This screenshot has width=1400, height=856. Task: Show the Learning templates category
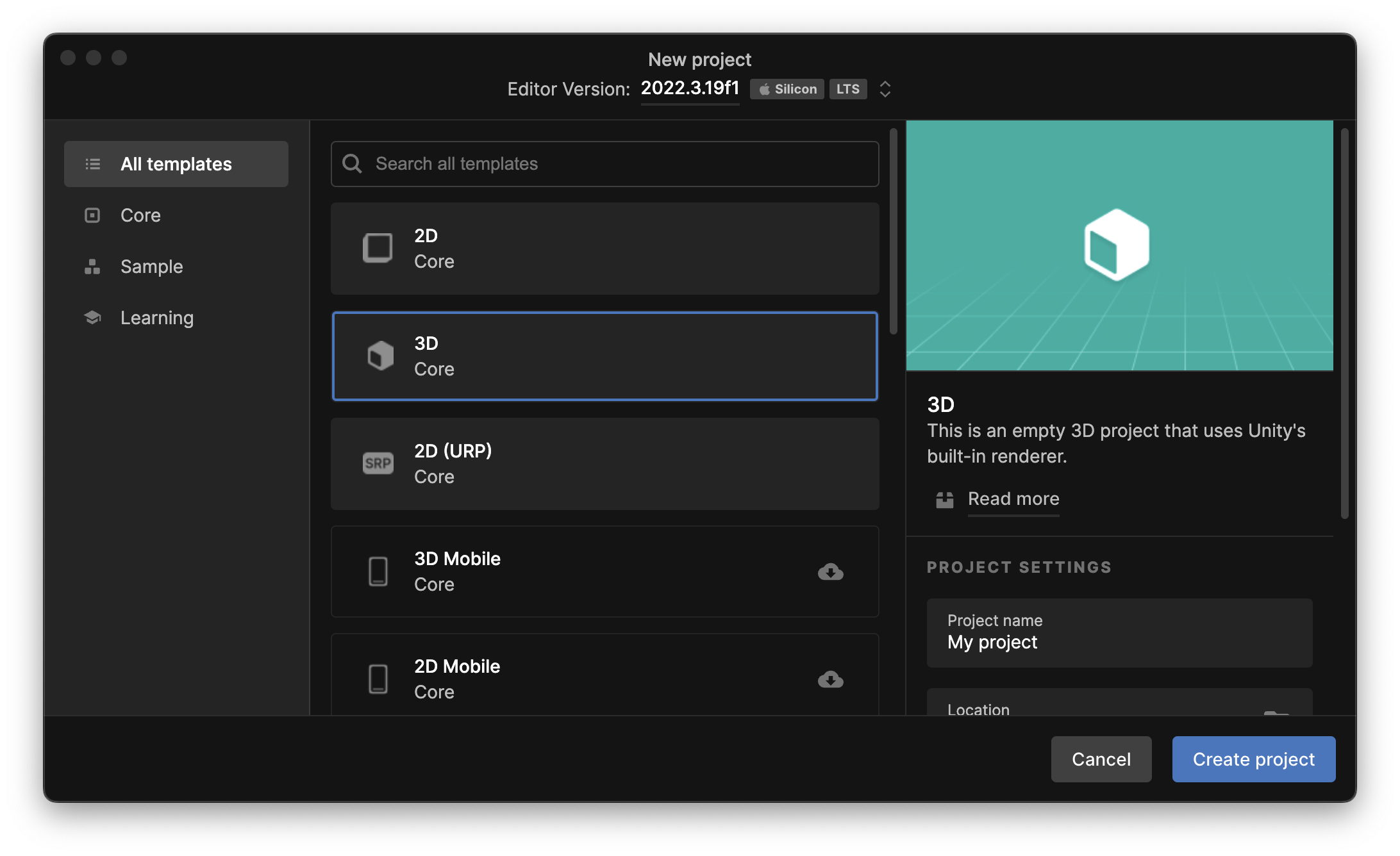point(156,318)
